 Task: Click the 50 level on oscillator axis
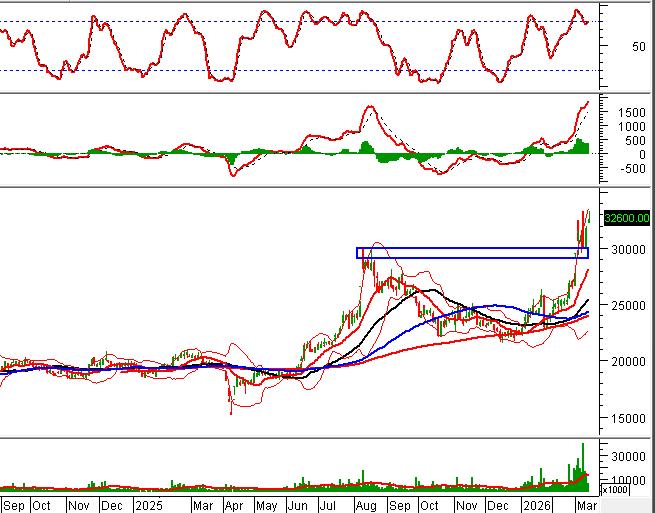click(611, 46)
